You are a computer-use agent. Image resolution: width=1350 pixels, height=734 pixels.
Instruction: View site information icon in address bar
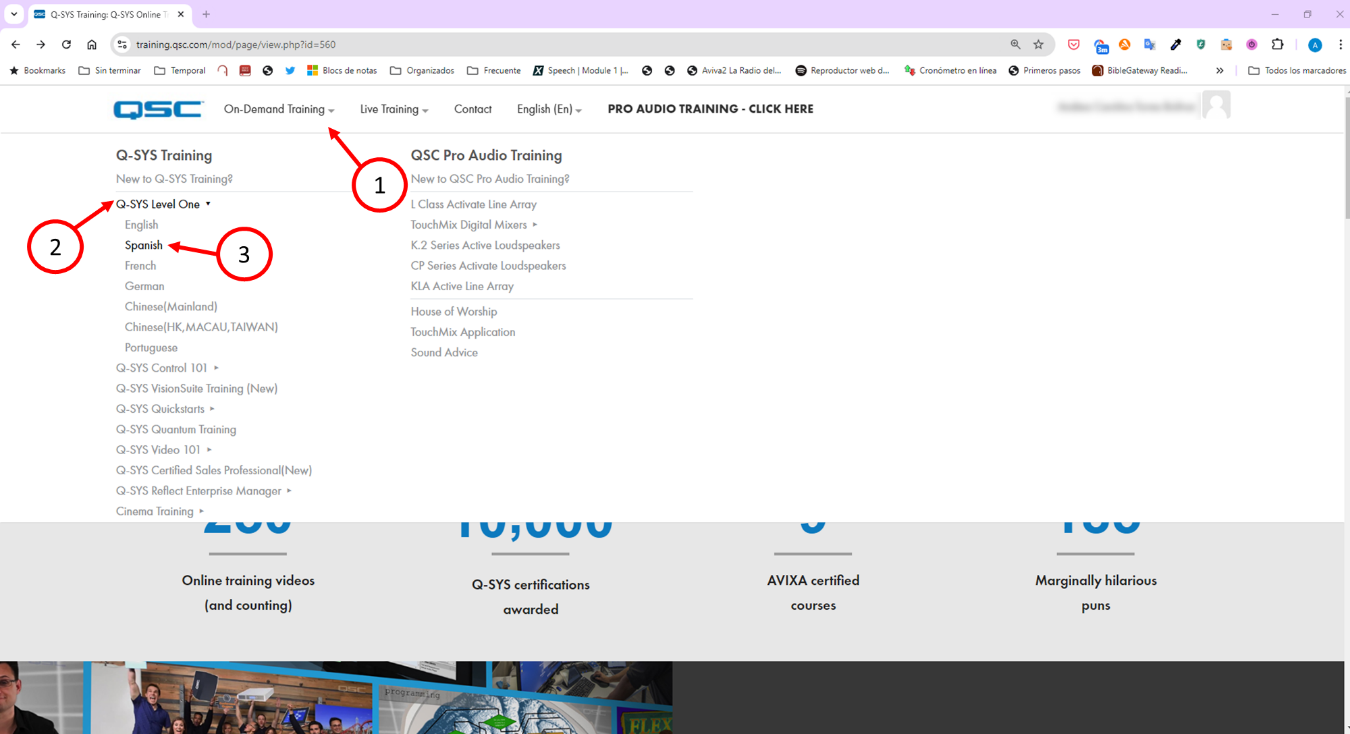pos(122,44)
